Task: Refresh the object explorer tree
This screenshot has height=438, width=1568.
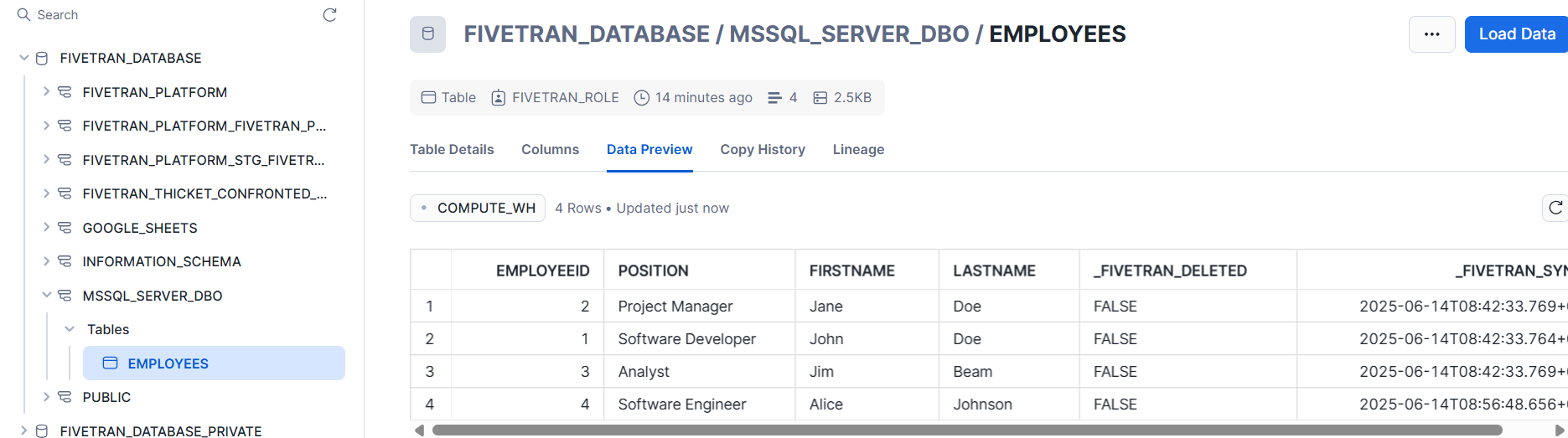Action: pos(330,15)
